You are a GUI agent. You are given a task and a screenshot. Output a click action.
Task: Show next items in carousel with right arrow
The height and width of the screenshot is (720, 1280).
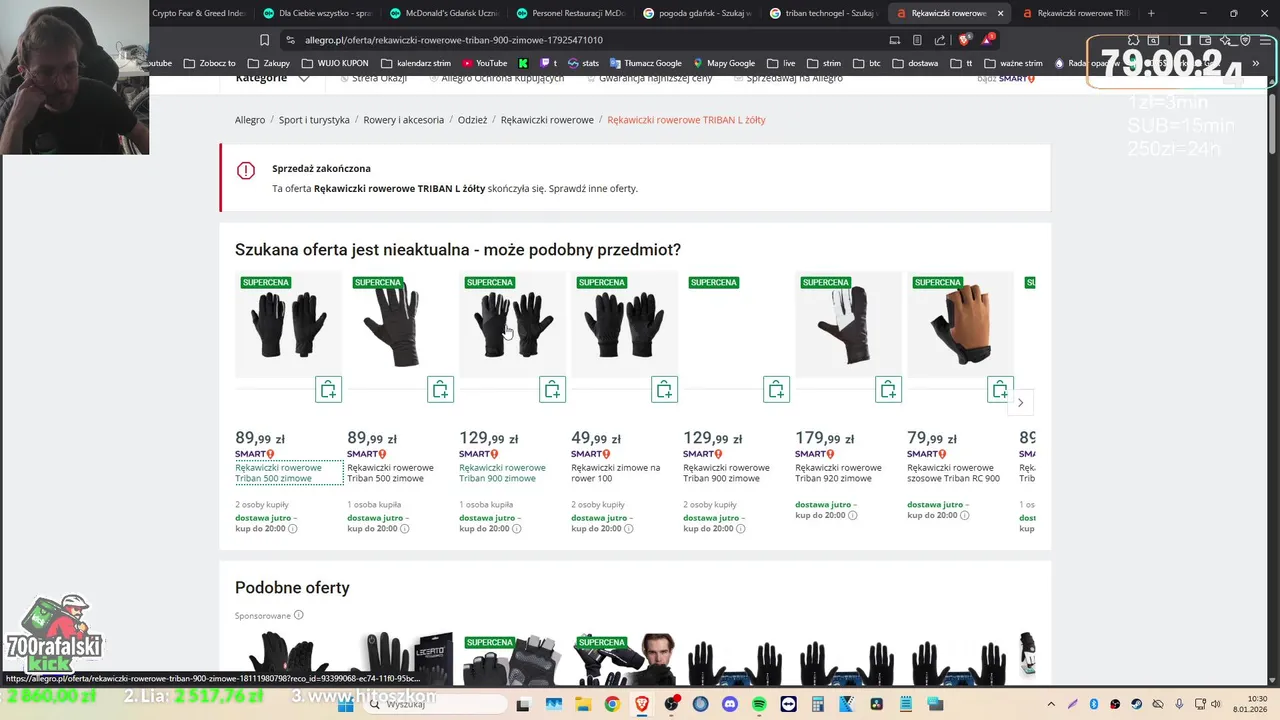click(1020, 402)
